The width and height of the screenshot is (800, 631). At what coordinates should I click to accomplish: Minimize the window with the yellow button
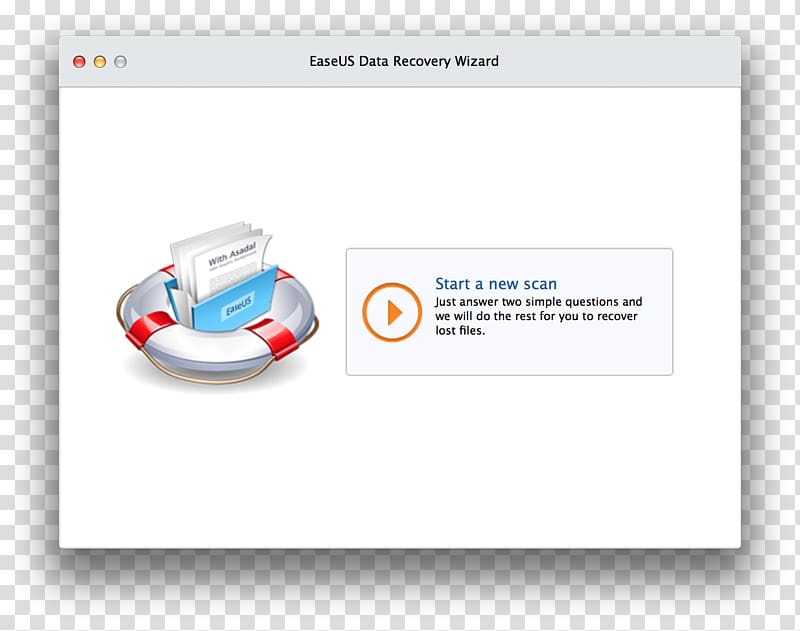(100, 62)
